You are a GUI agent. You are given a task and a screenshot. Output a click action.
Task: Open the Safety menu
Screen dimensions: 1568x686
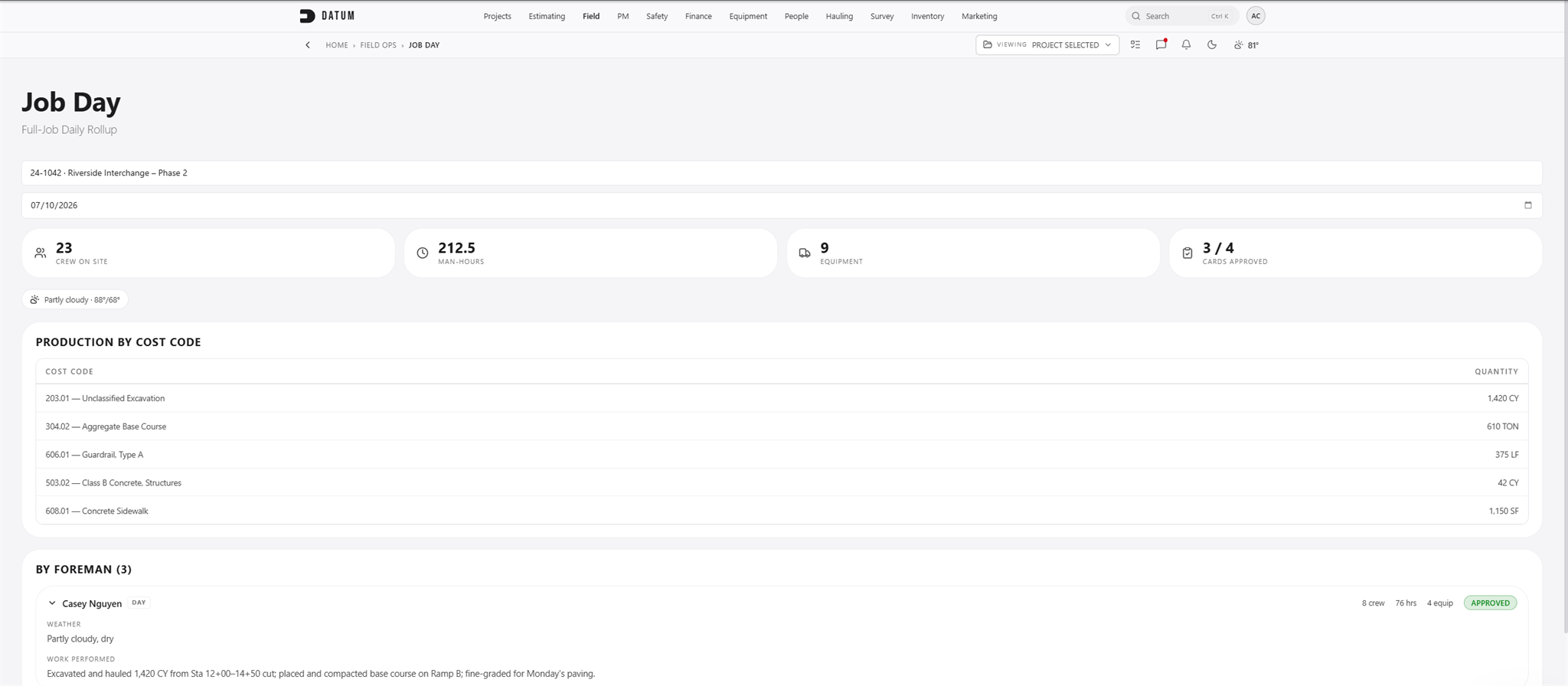pyautogui.click(x=657, y=16)
